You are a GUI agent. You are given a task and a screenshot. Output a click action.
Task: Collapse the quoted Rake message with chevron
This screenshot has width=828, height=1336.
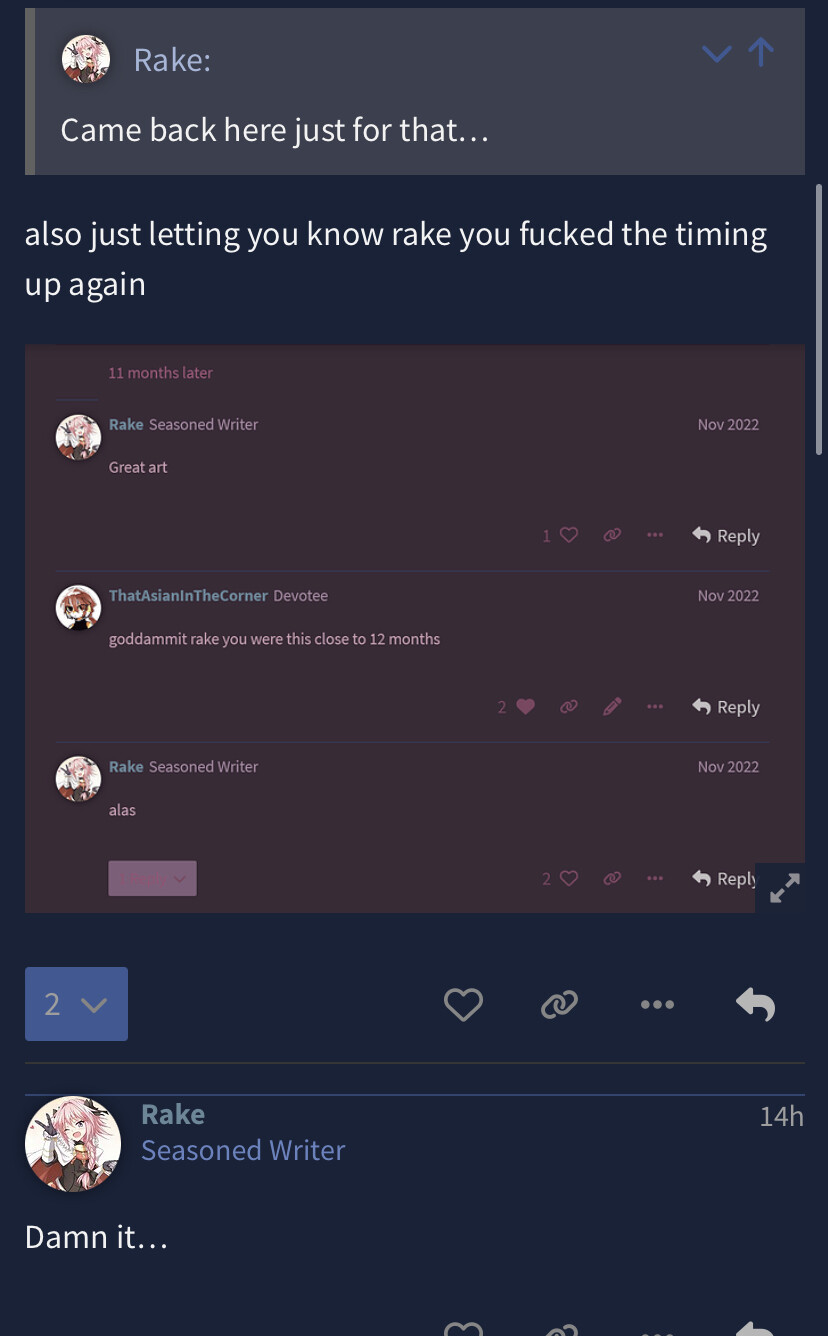[717, 54]
